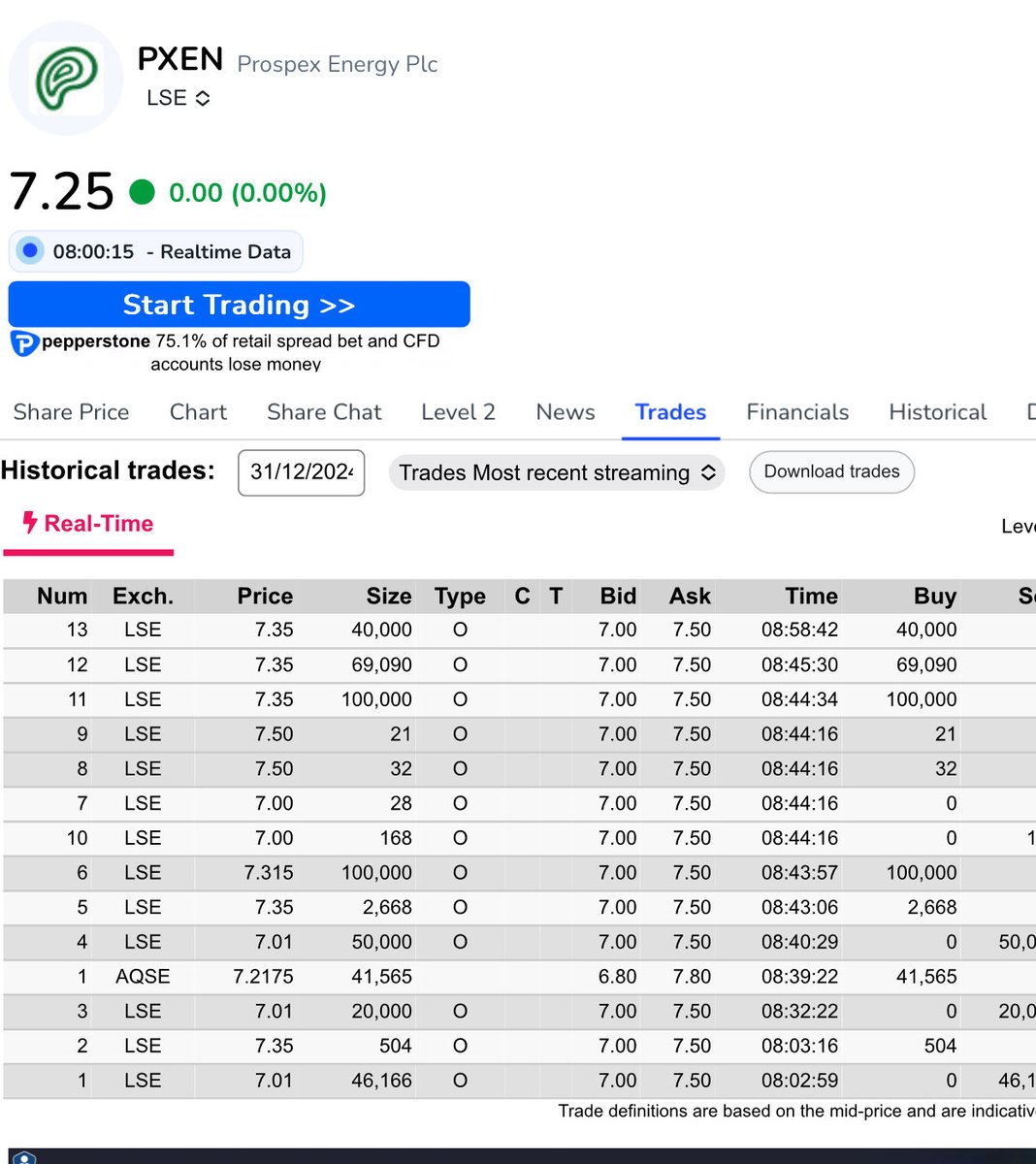Click size 504 in trade 2
Screen dimensions: 1036x1164
(x=395, y=1046)
